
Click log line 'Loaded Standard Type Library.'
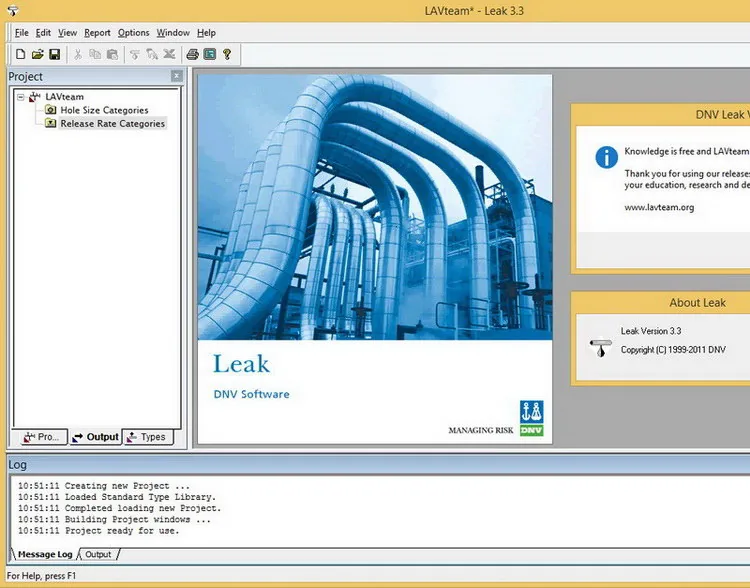(117, 497)
